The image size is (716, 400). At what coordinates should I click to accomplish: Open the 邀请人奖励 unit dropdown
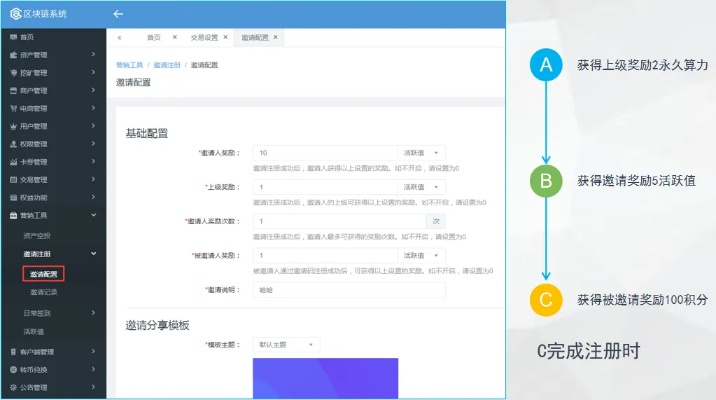click(x=424, y=153)
